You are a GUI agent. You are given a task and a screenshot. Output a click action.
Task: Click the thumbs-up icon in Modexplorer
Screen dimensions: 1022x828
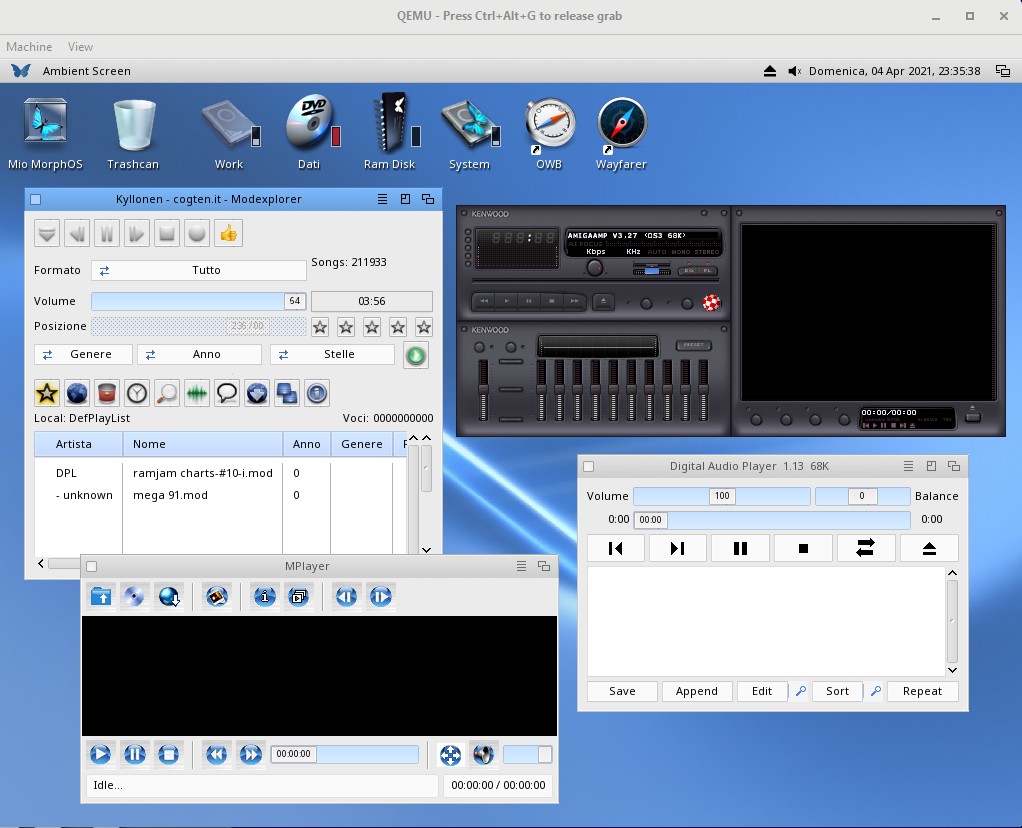pos(228,233)
